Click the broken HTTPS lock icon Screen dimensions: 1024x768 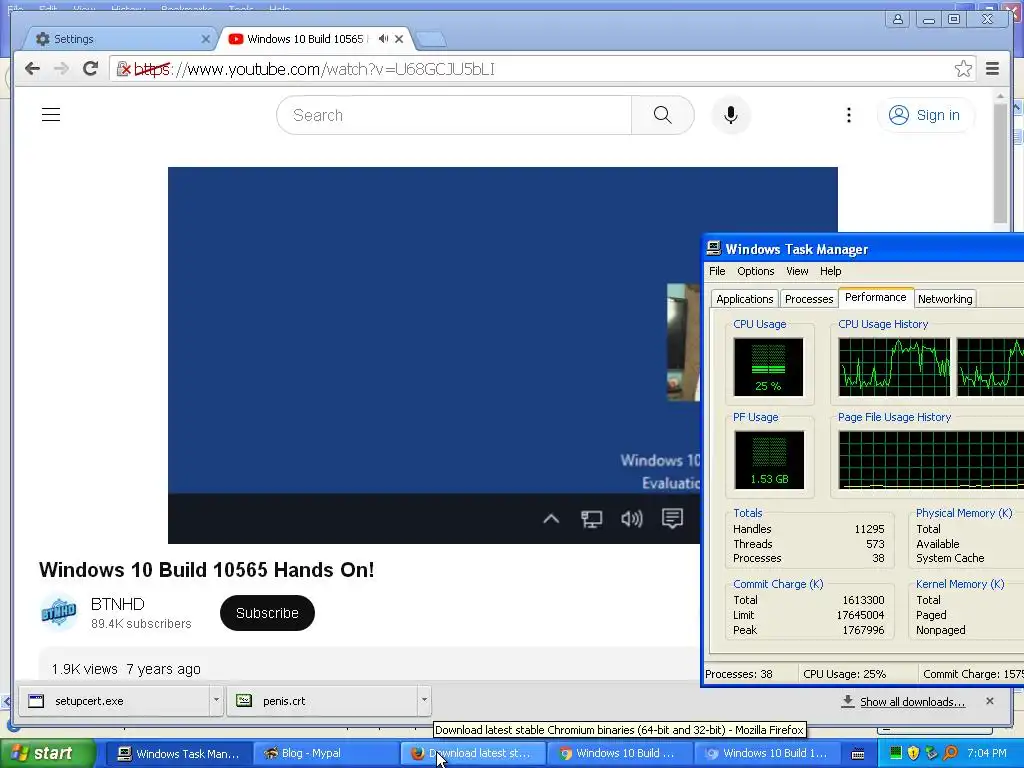pos(123,69)
